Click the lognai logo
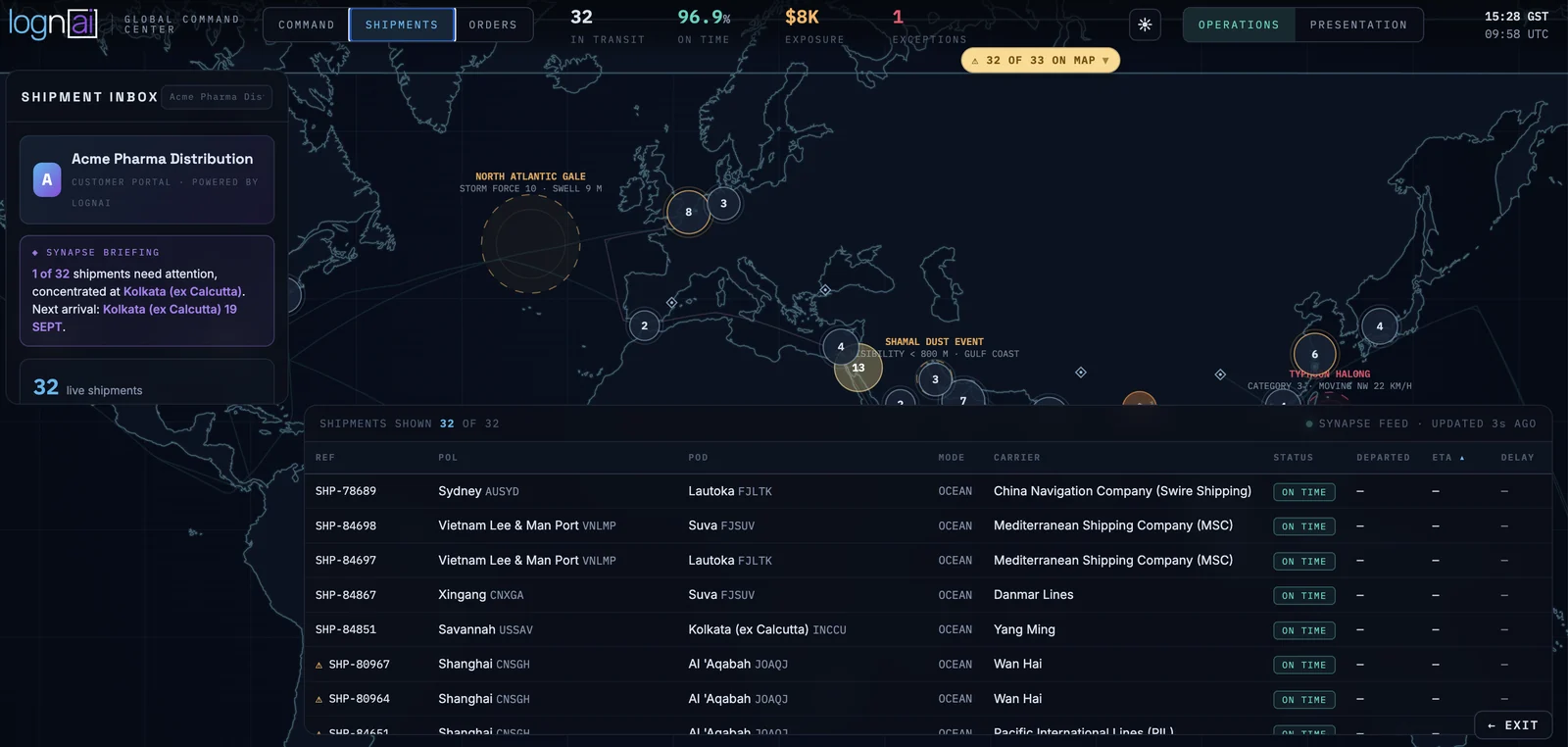This screenshot has width=1568, height=747. click(x=53, y=23)
